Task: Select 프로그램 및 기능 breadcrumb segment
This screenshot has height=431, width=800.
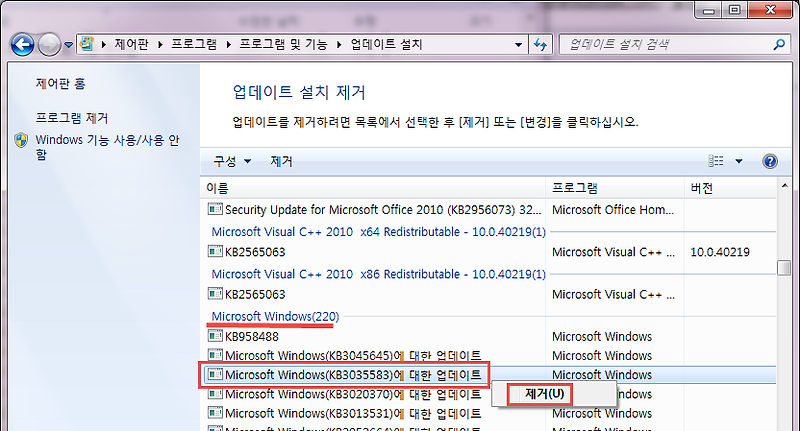Action: tap(283, 44)
